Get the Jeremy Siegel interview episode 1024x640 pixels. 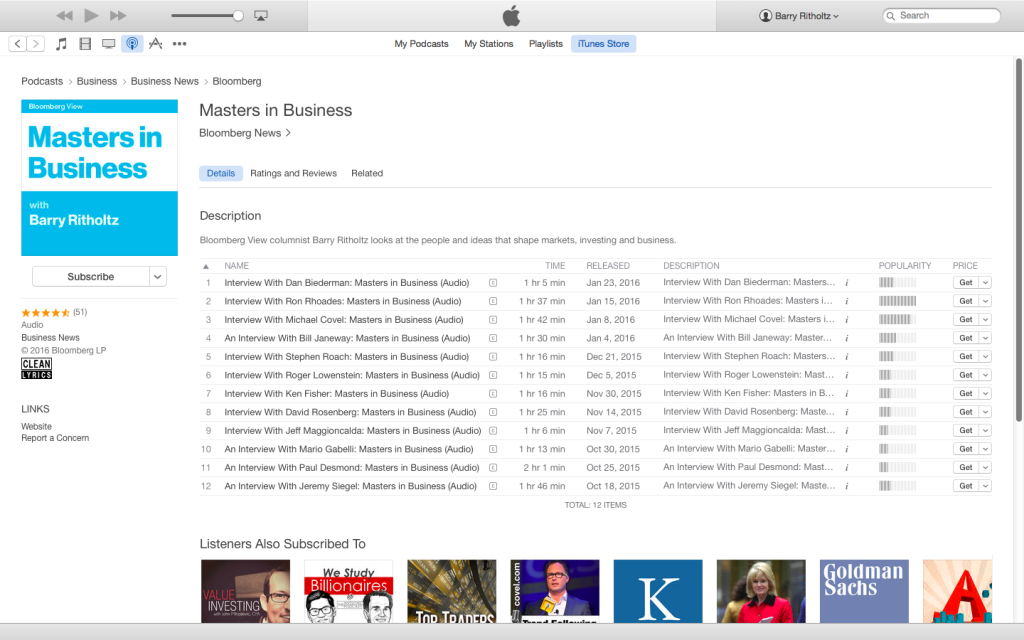click(x=965, y=486)
